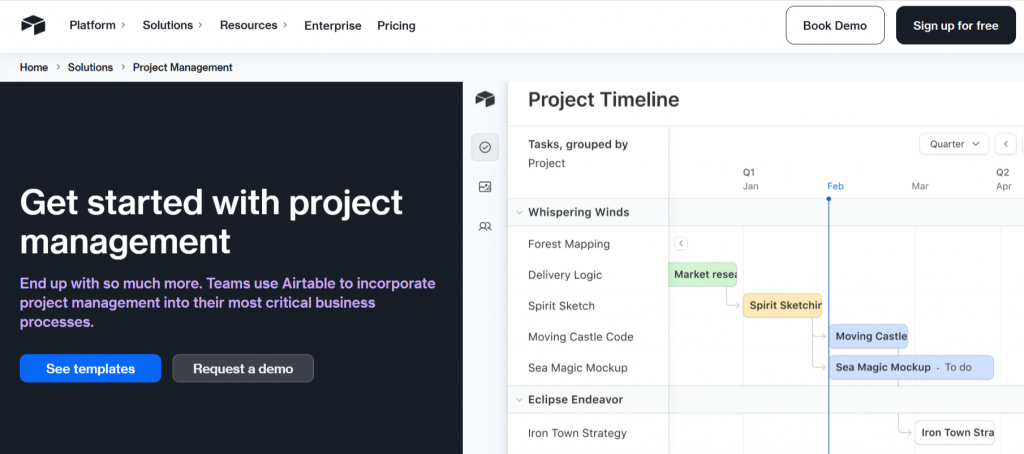
Task: Select the Sea Magic Mockup To do bar
Action: (x=911, y=367)
